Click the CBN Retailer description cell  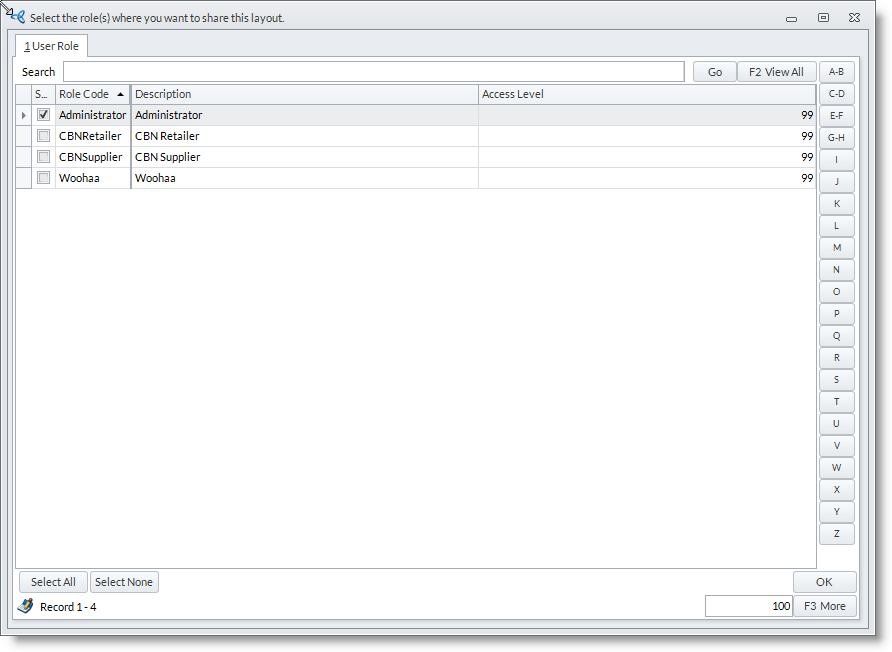pos(304,136)
